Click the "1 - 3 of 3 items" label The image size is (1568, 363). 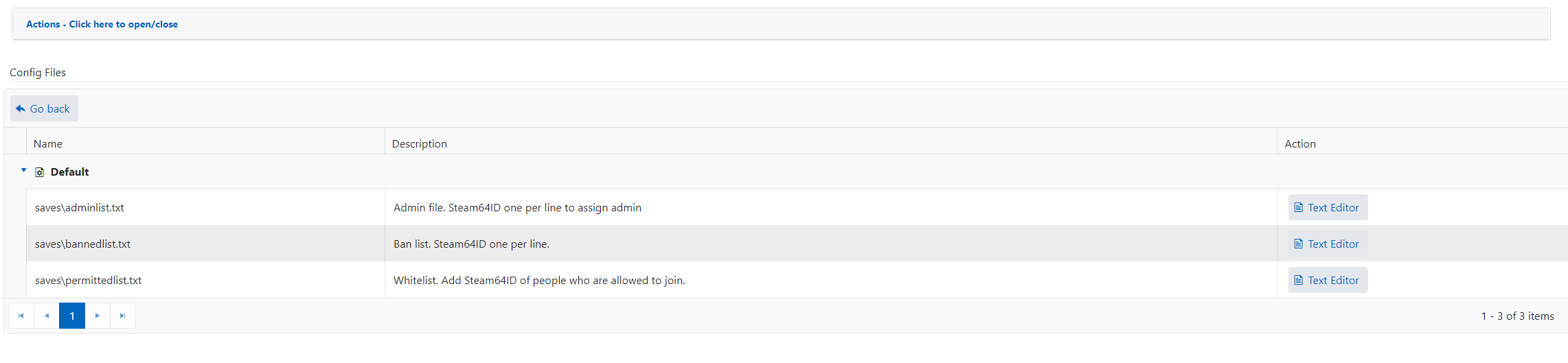tap(1517, 316)
